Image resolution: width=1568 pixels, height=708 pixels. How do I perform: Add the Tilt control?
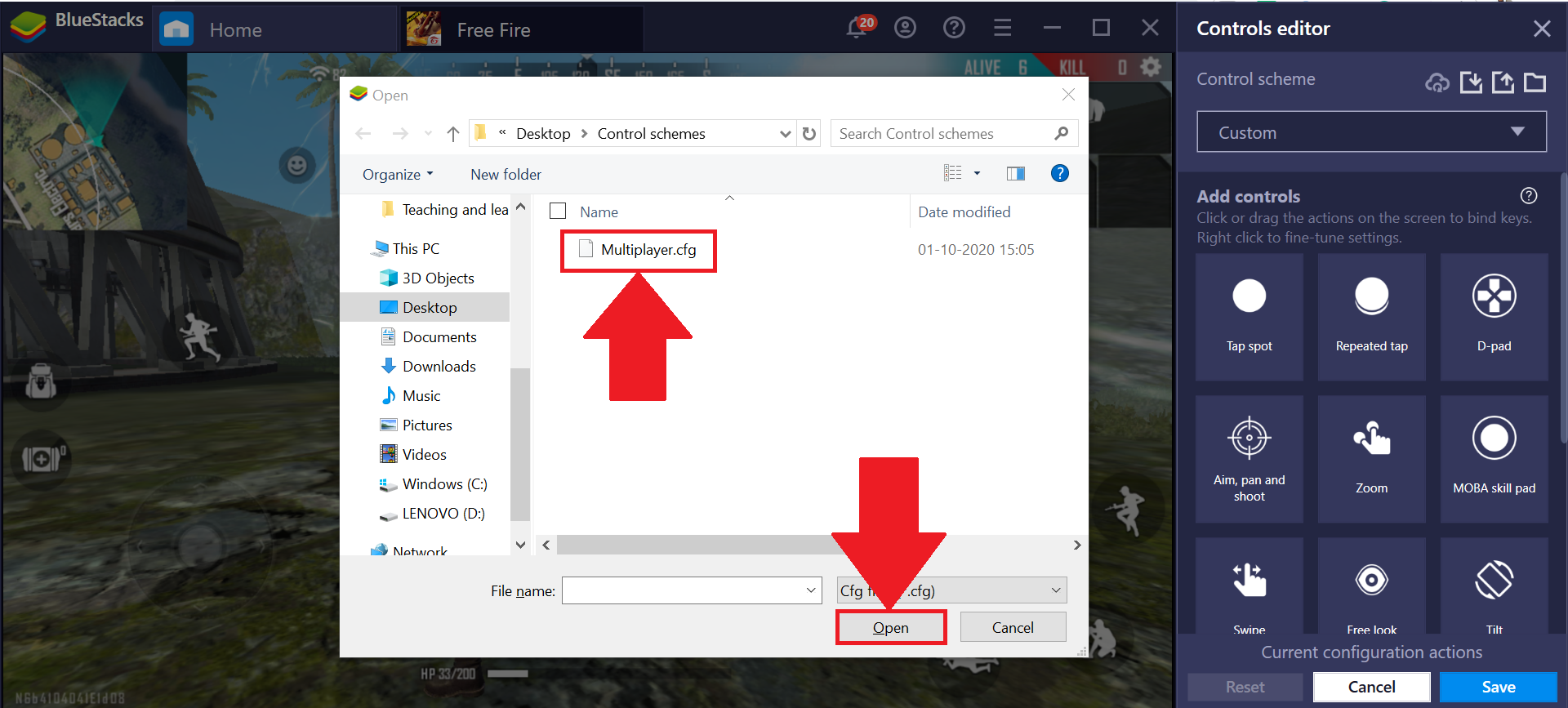point(1494,586)
